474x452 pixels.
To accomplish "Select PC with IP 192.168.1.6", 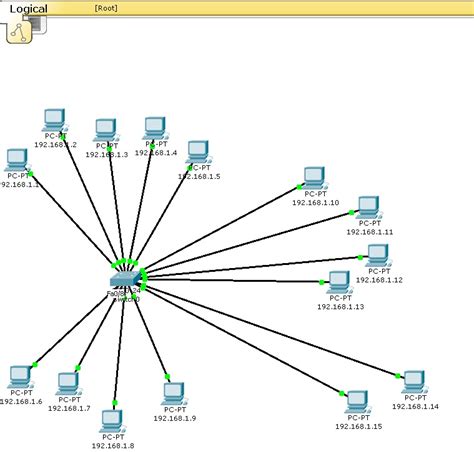I will pyautogui.click(x=20, y=377).
